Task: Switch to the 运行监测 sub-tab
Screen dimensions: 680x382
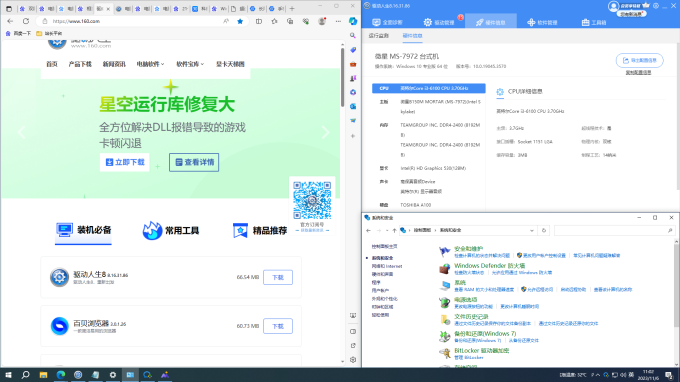Action: 379,36
